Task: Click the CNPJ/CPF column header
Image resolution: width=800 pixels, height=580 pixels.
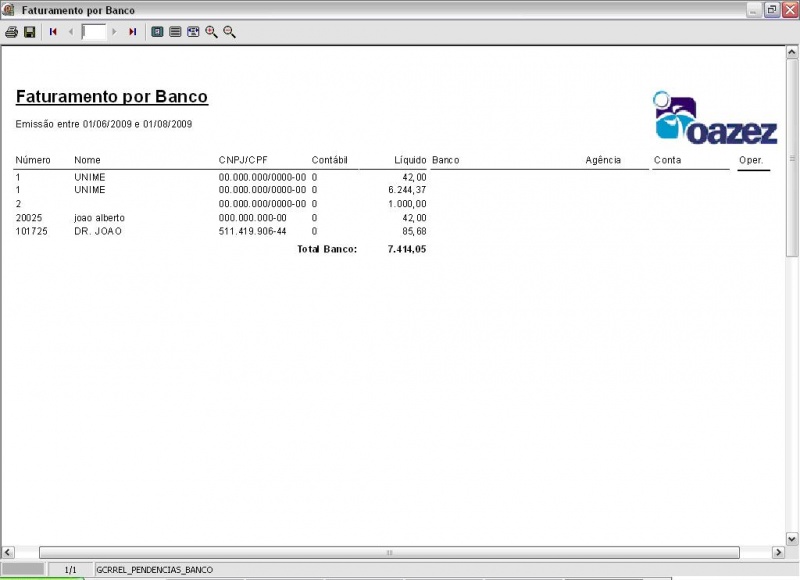Action: pos(243,160)
